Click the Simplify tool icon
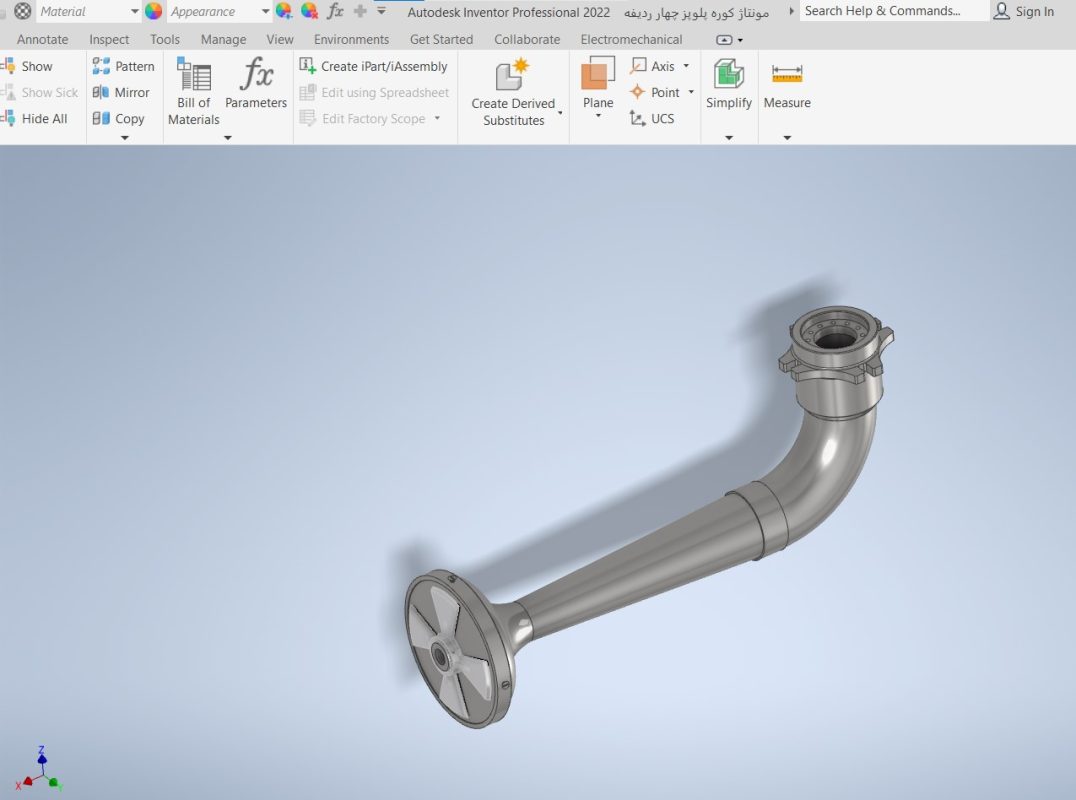Viewport: 1076px width, 800px height. pos(729,74)
